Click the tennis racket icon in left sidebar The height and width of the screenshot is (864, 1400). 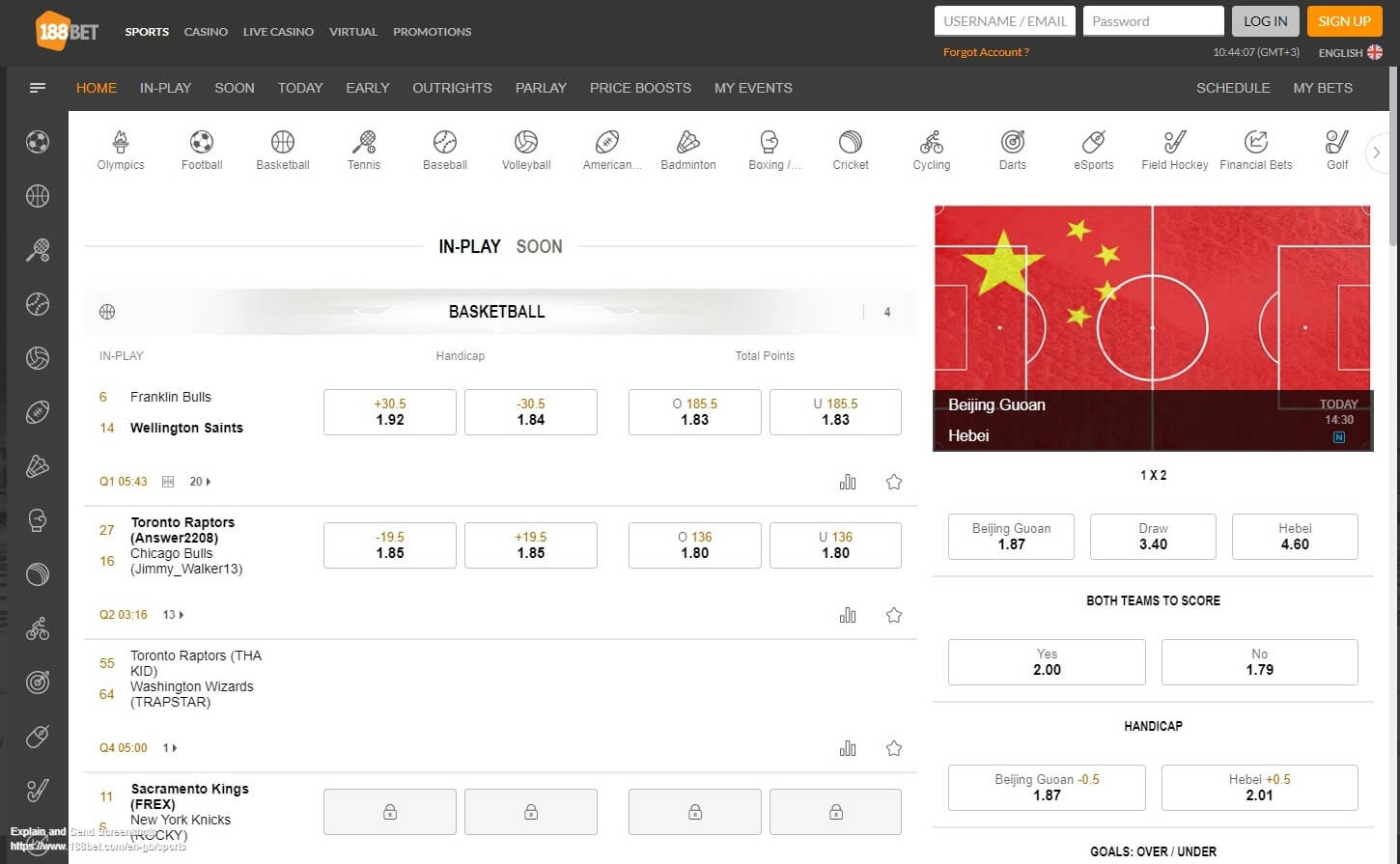pyautogui.click(x=38, y=250)
